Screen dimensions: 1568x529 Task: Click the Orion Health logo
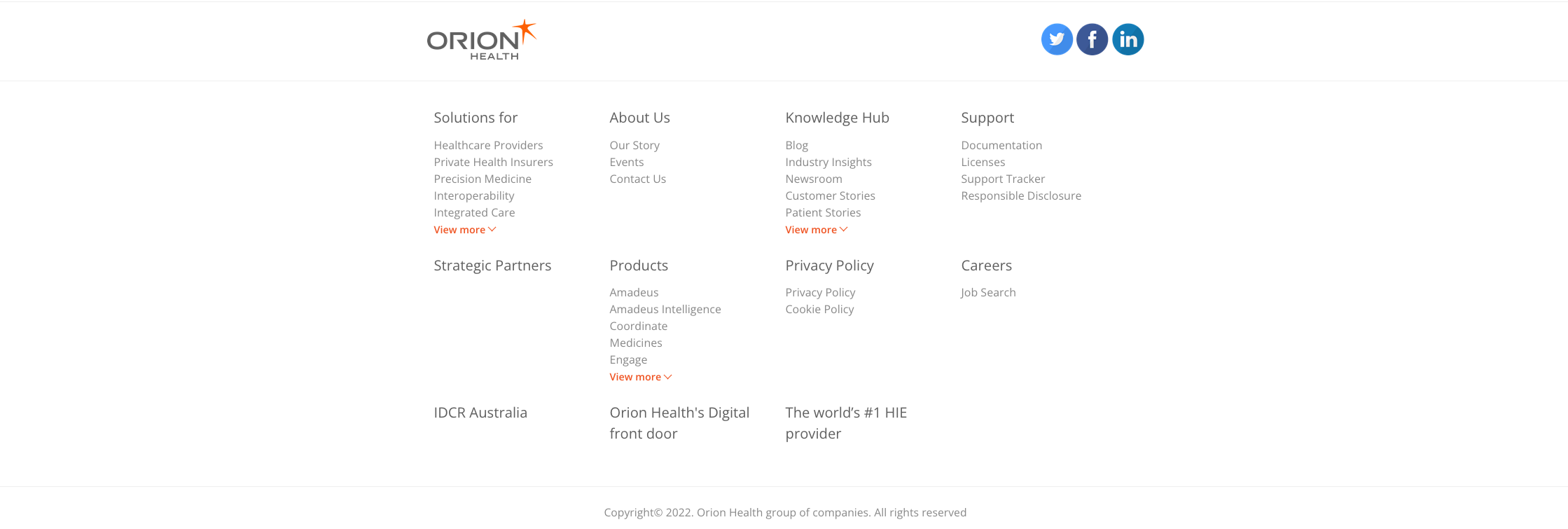point(481,41)
